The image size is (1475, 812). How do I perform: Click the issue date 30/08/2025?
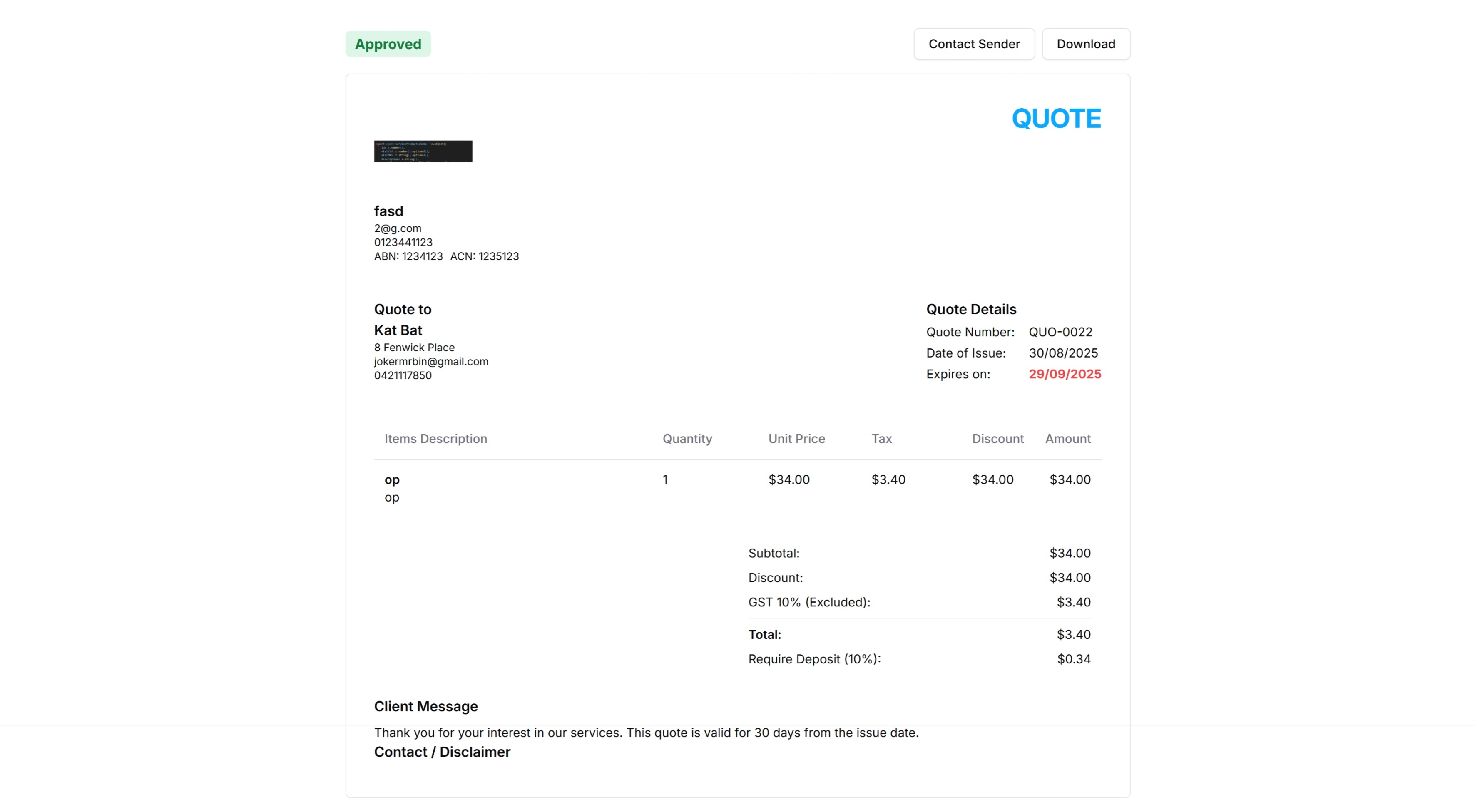click(1063, 353)
